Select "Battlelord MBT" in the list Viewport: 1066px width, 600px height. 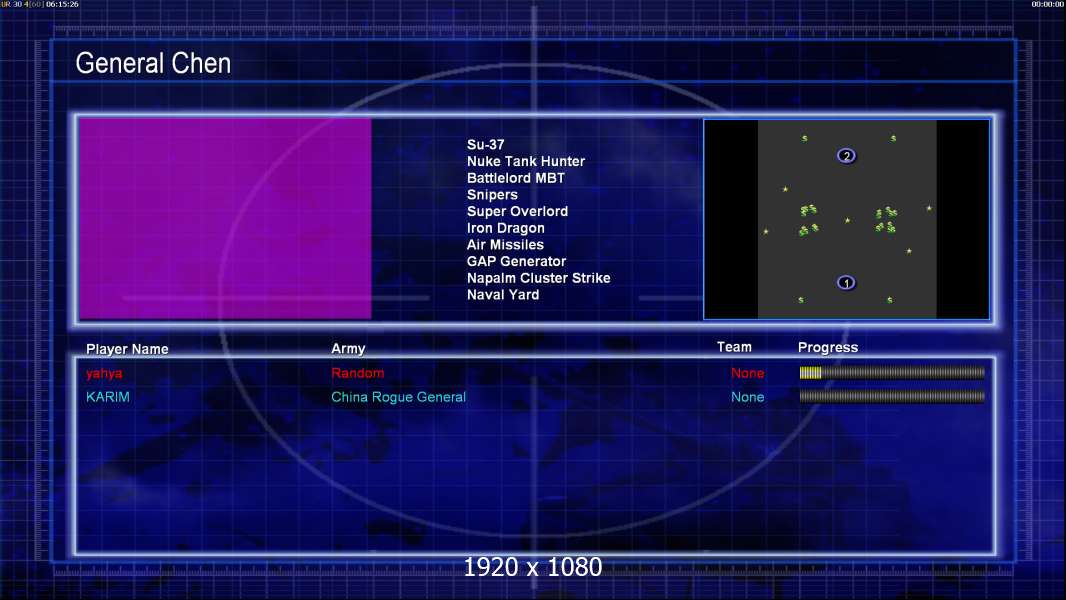515,178
